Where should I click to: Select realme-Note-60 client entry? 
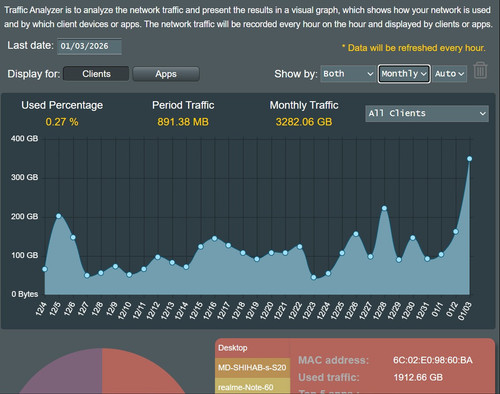click(x=252, y=387)
